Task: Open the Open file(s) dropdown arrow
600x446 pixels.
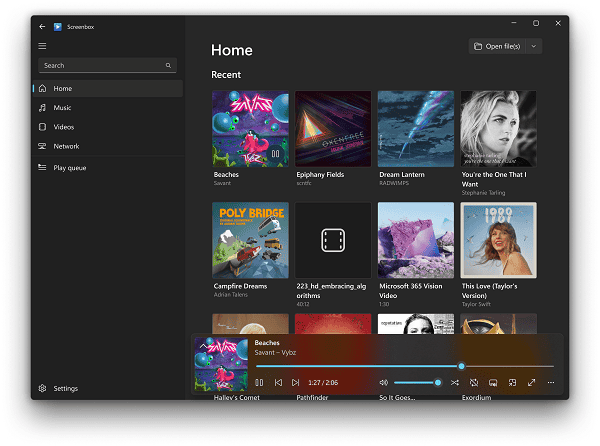Action: 534,46
